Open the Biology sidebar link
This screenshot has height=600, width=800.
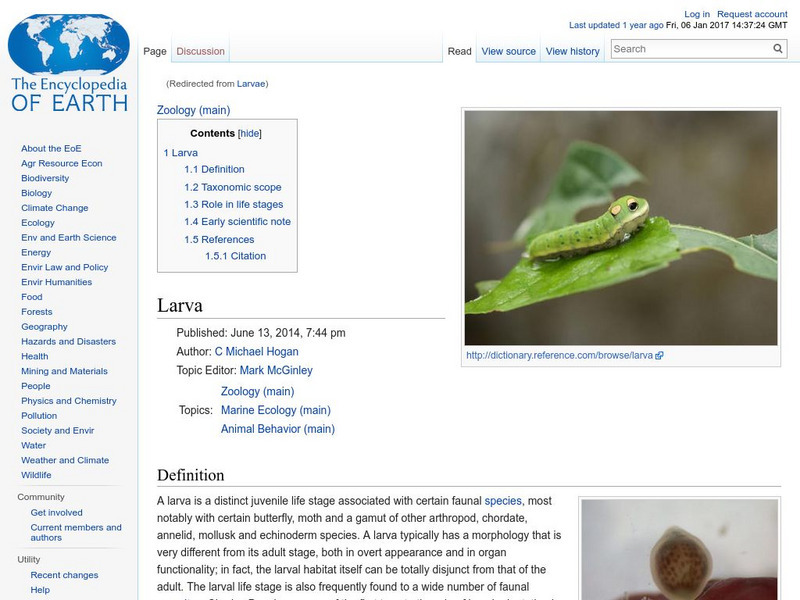36,193
